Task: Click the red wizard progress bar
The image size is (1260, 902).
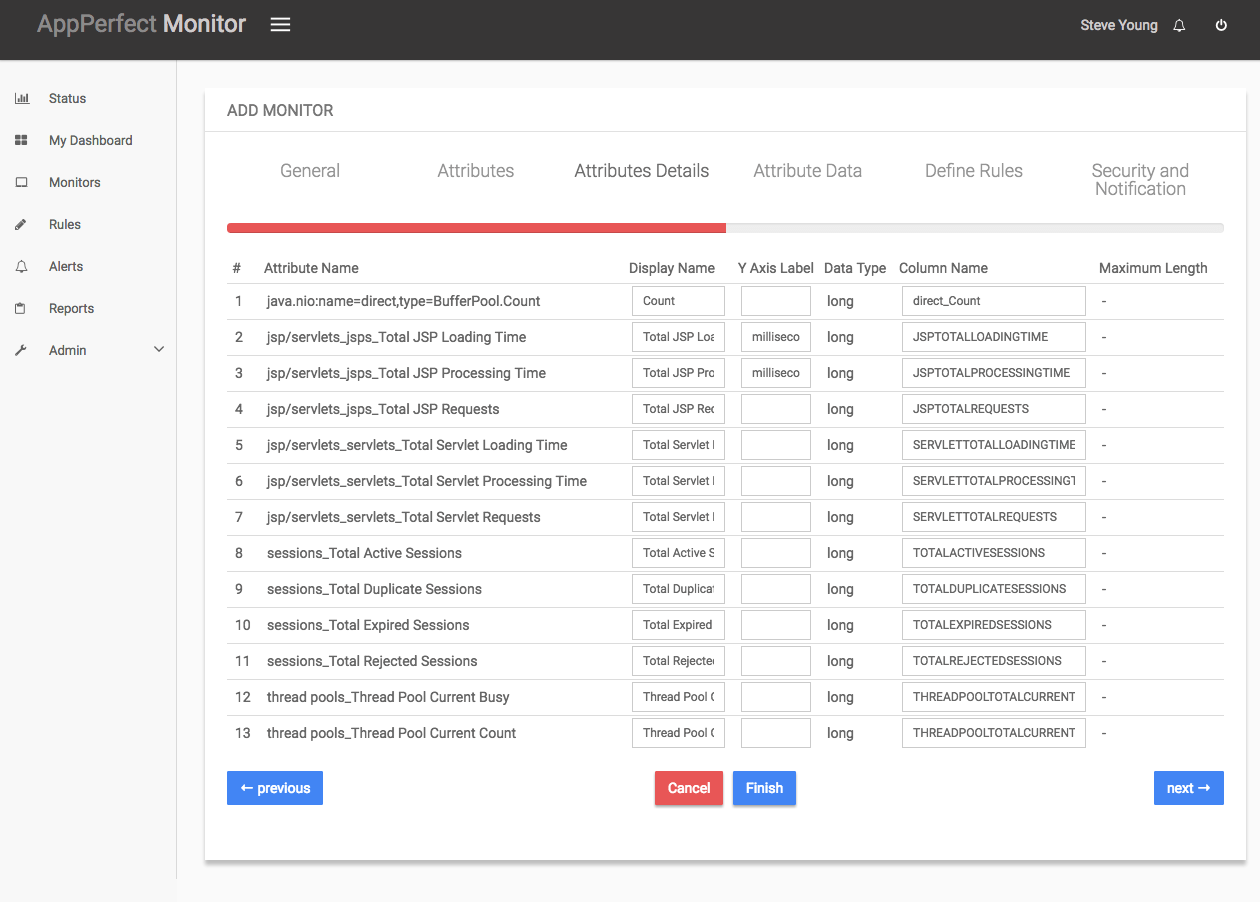Action: [476, 228]
